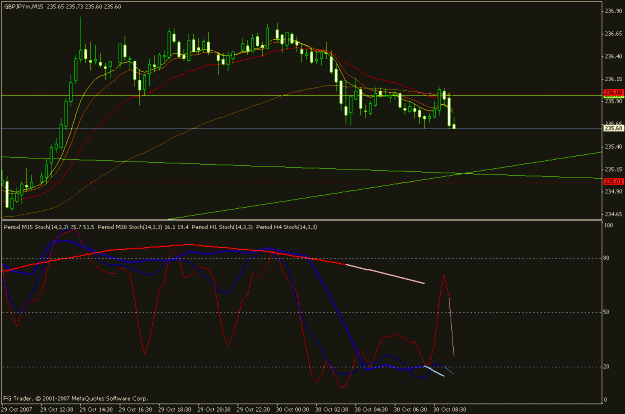Click the 236.40 price scale label
This screenshot has height=414, width=625.
(614, 56)
